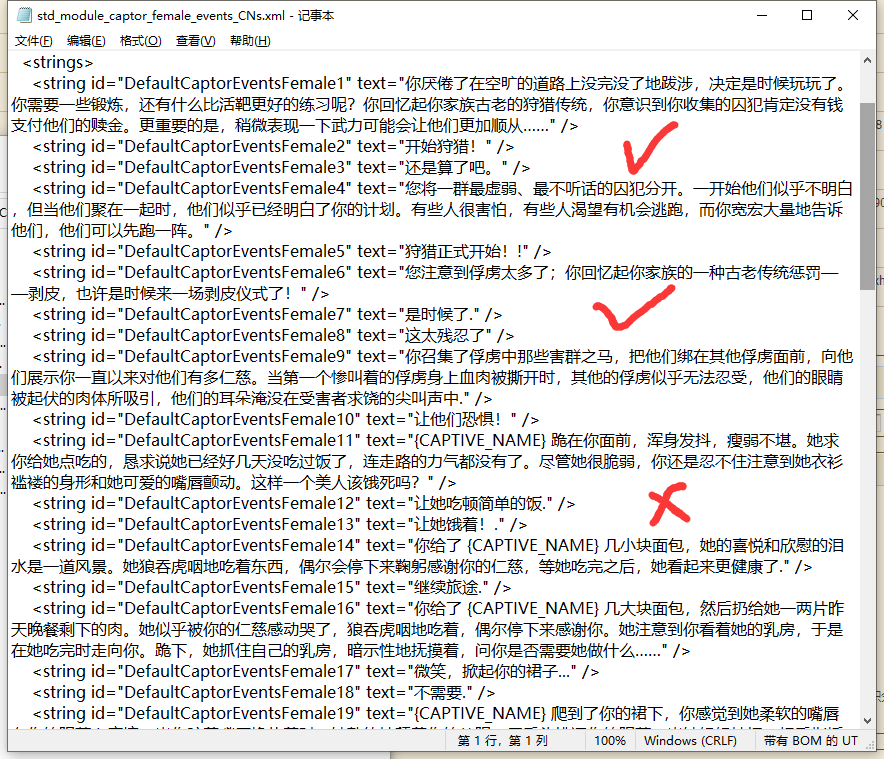Click the text 狩猎正式开始！！
The image size is (884, 759).
click(464, 251)
